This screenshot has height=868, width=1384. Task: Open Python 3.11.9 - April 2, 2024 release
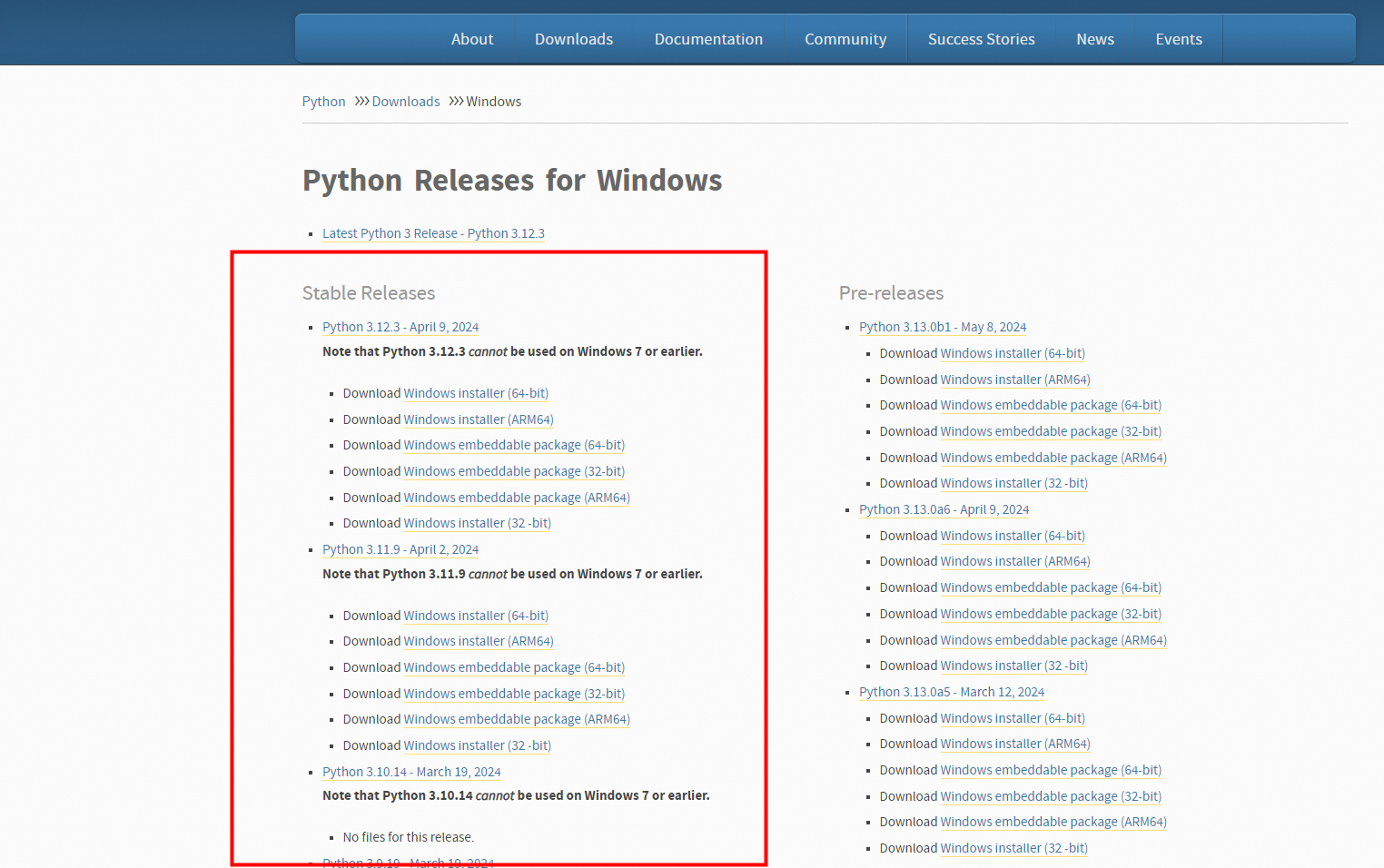(x=400, y=549)
